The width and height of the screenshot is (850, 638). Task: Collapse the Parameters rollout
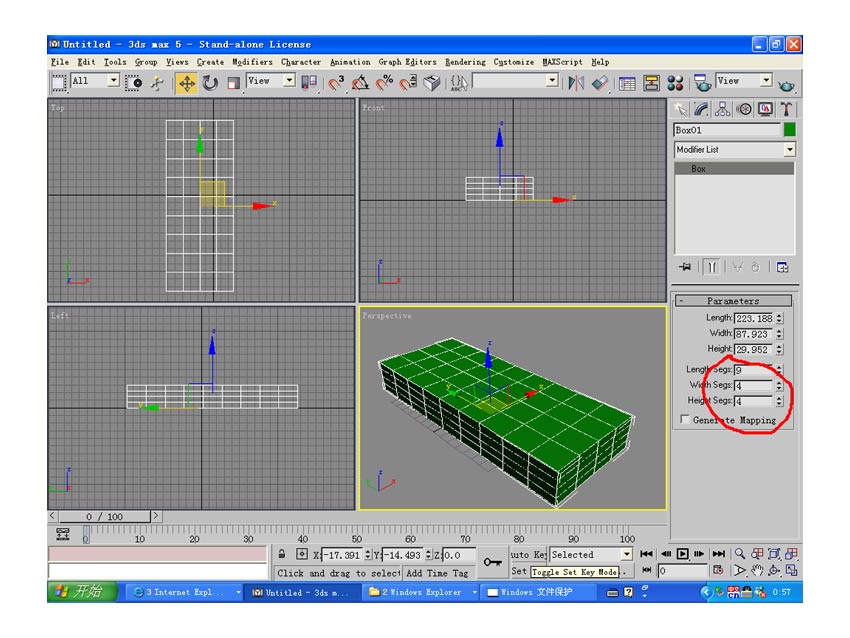click(x=733, y=301)
